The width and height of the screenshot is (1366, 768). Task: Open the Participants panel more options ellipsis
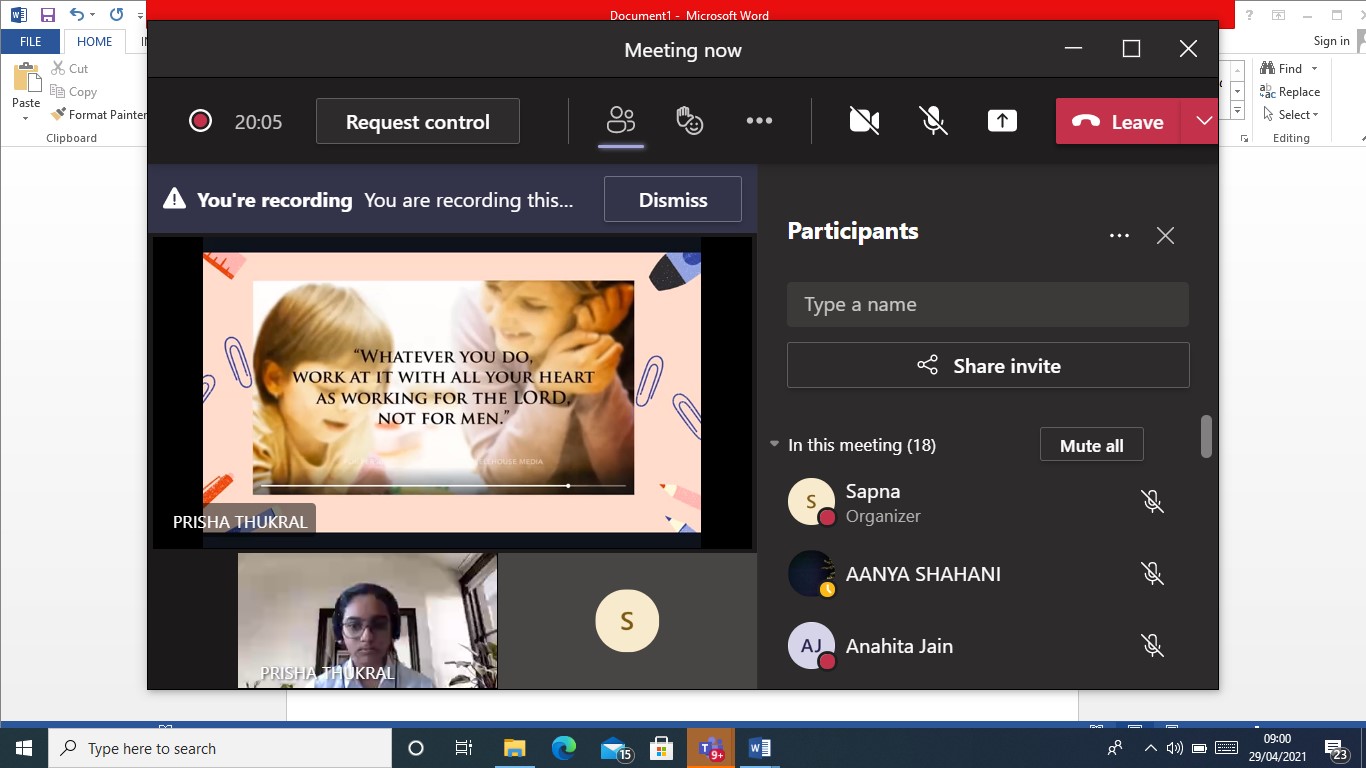point(1119,236)
